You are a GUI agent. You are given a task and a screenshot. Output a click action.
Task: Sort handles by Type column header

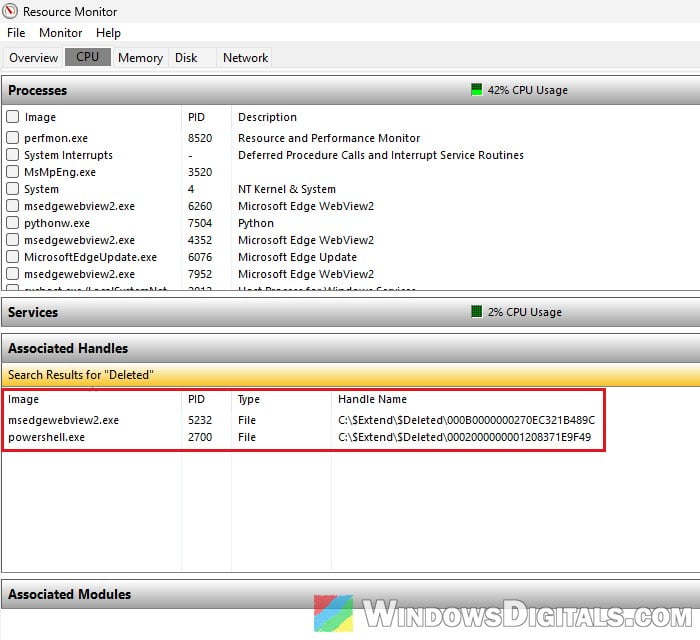tap(249, 399)
